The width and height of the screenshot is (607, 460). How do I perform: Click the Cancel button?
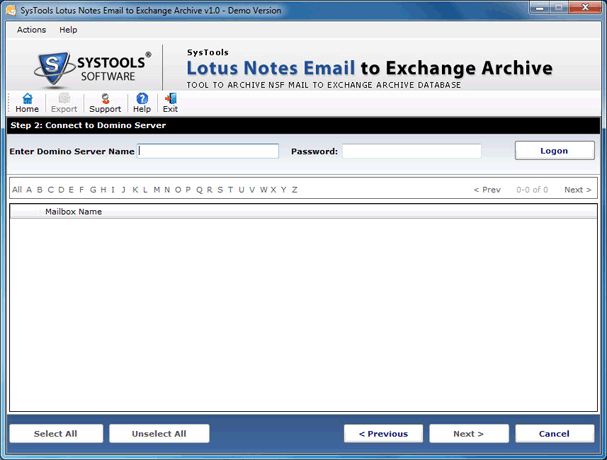coord(554,434)
